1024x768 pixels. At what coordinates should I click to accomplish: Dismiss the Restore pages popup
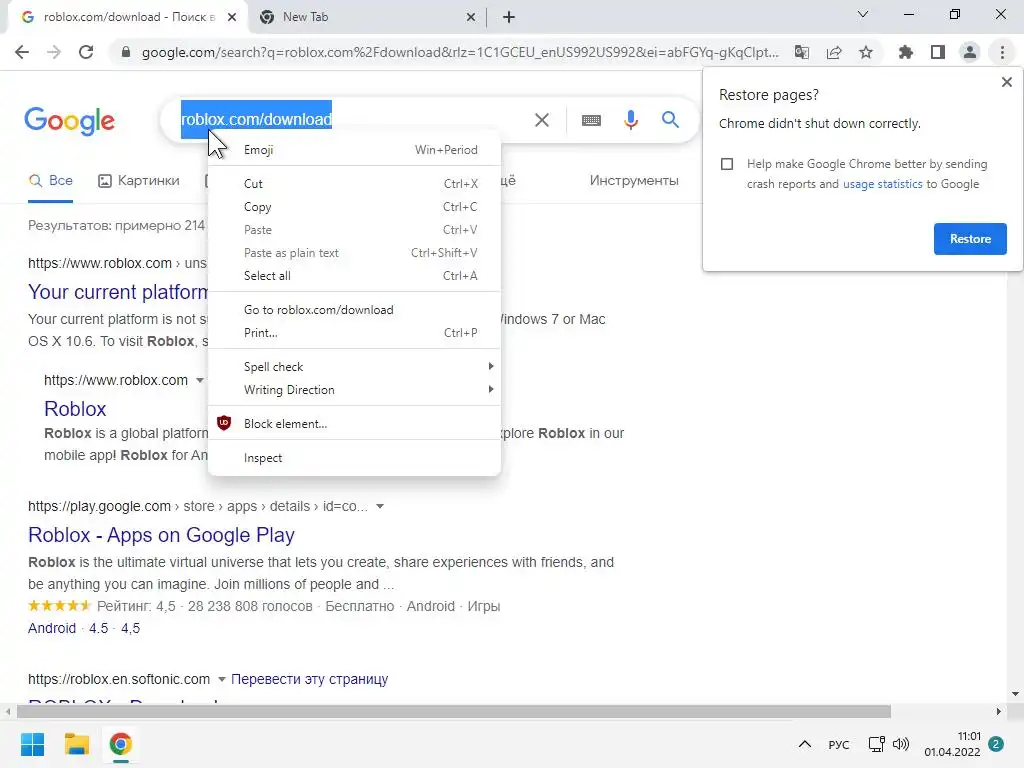1006,82
